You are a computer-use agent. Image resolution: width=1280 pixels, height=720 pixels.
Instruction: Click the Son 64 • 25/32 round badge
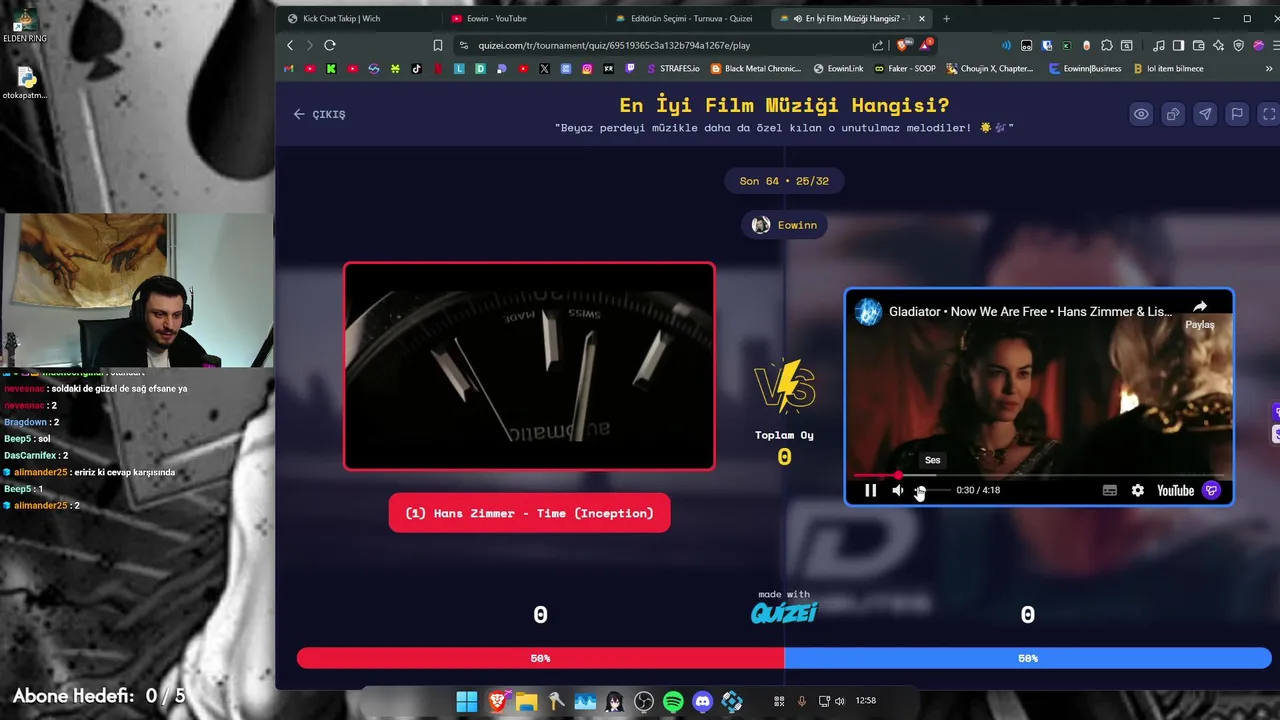(784, 181)
